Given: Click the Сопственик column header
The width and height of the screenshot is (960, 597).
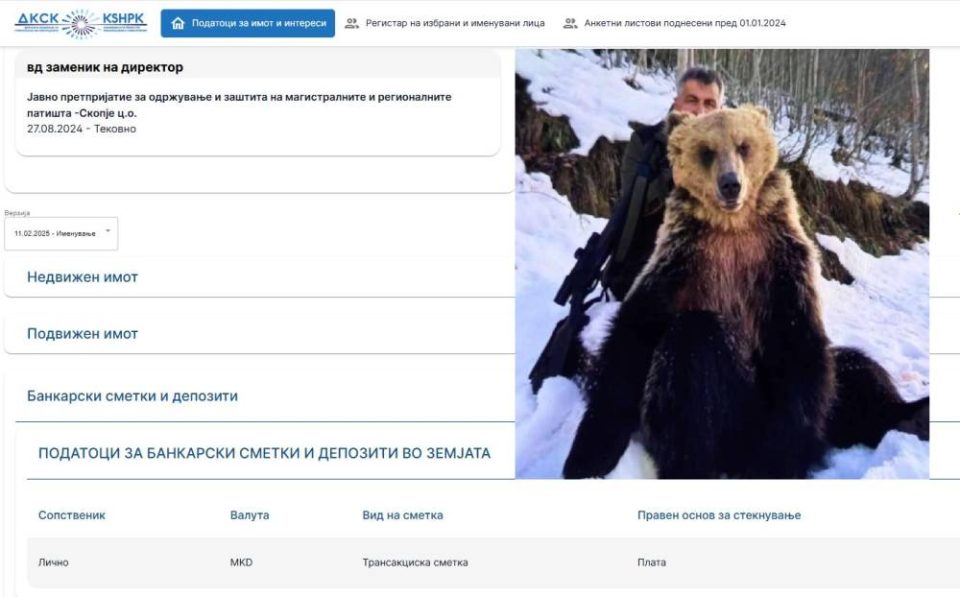Looking at the screenshot, I should [72, 516].
